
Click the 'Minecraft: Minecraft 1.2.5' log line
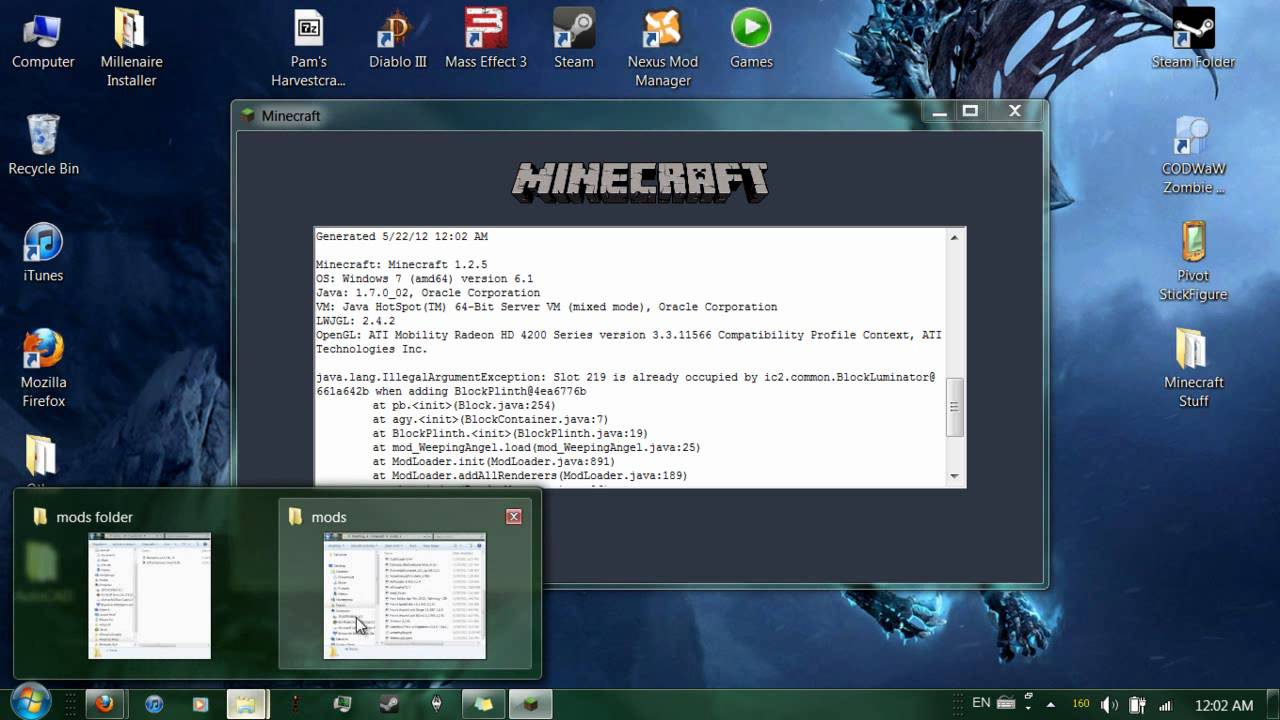coord(401,265)
